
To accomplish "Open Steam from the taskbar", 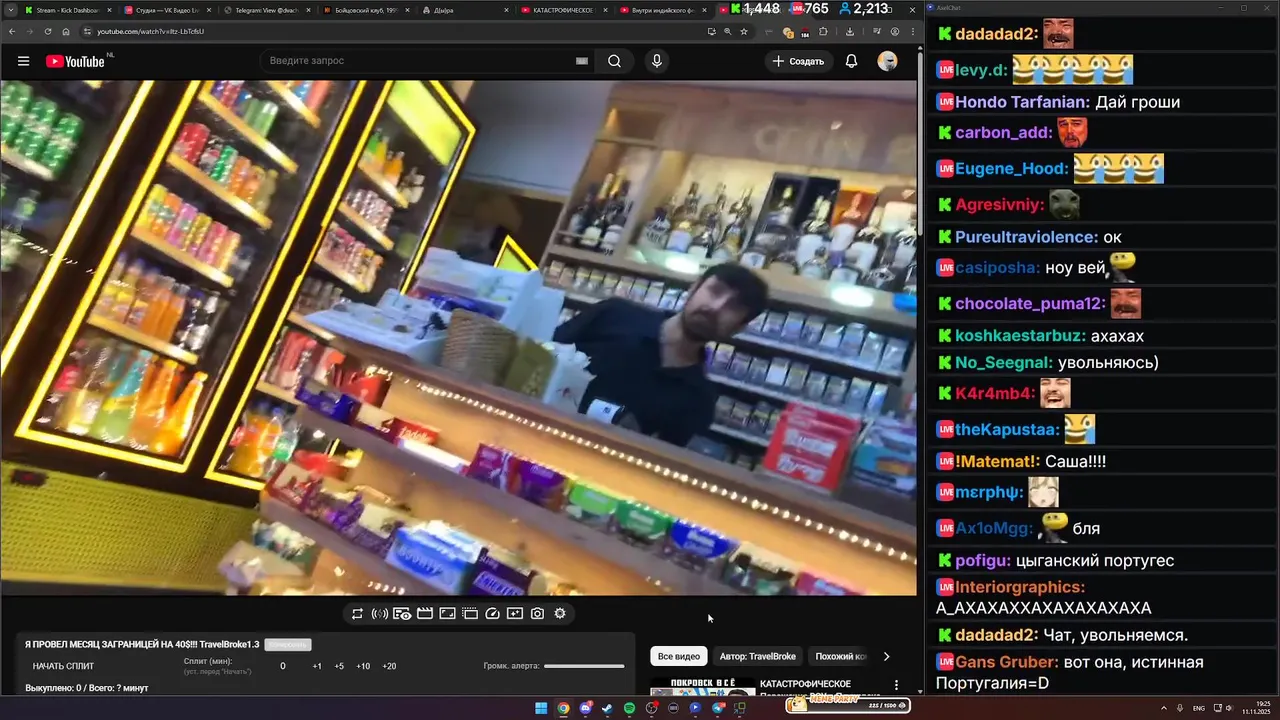I will [x=607, y=708].
